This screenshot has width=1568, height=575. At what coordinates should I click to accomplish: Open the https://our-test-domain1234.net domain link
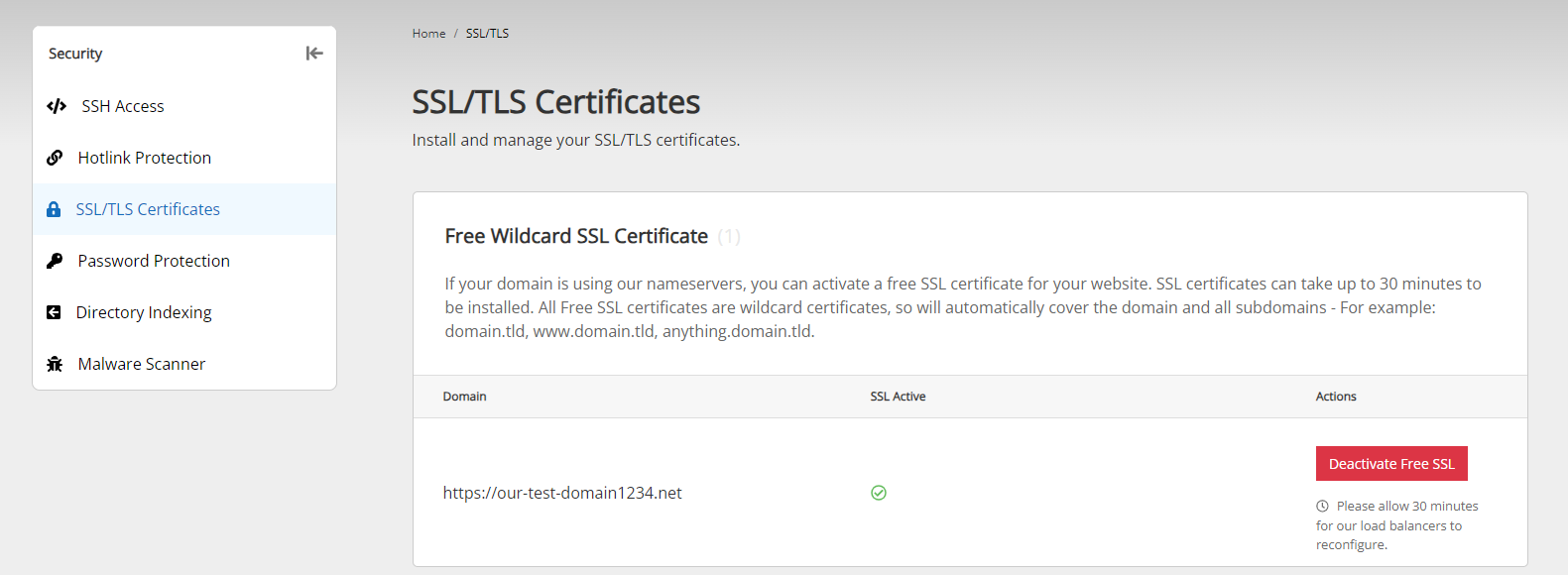click(x=562, y=493)
